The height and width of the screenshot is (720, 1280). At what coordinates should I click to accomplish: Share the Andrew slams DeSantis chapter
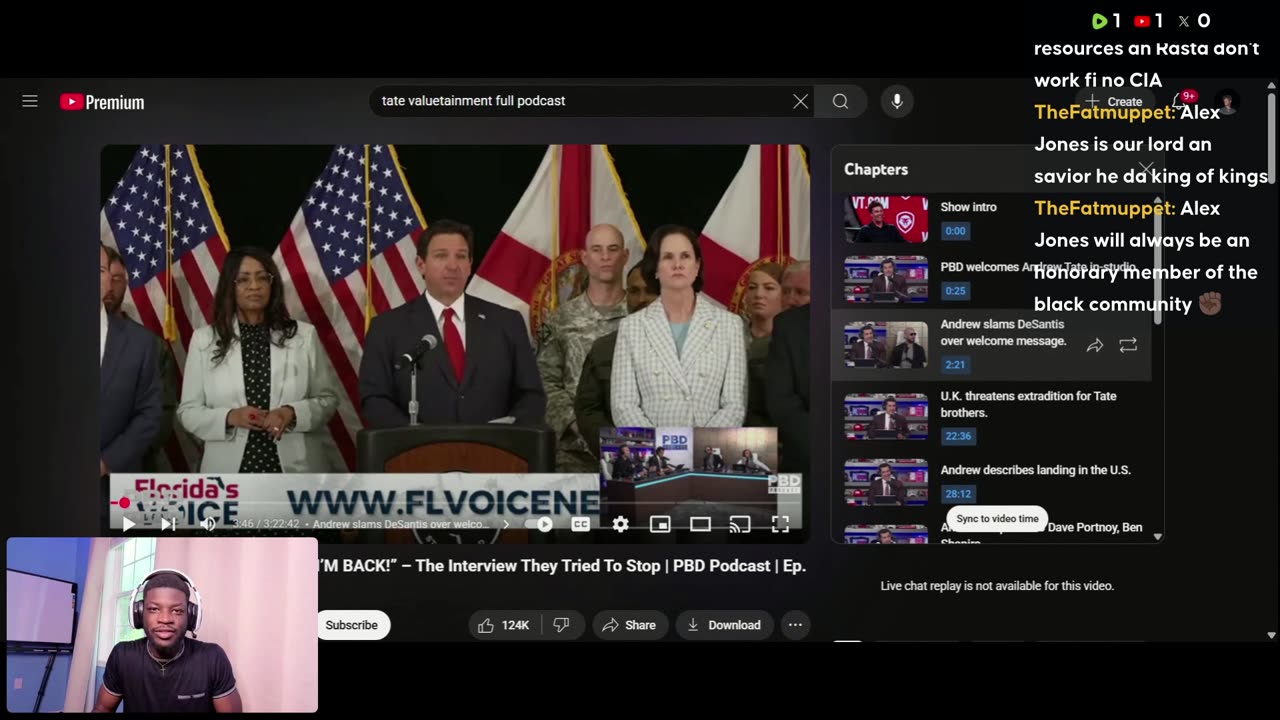coord(1095,345)
